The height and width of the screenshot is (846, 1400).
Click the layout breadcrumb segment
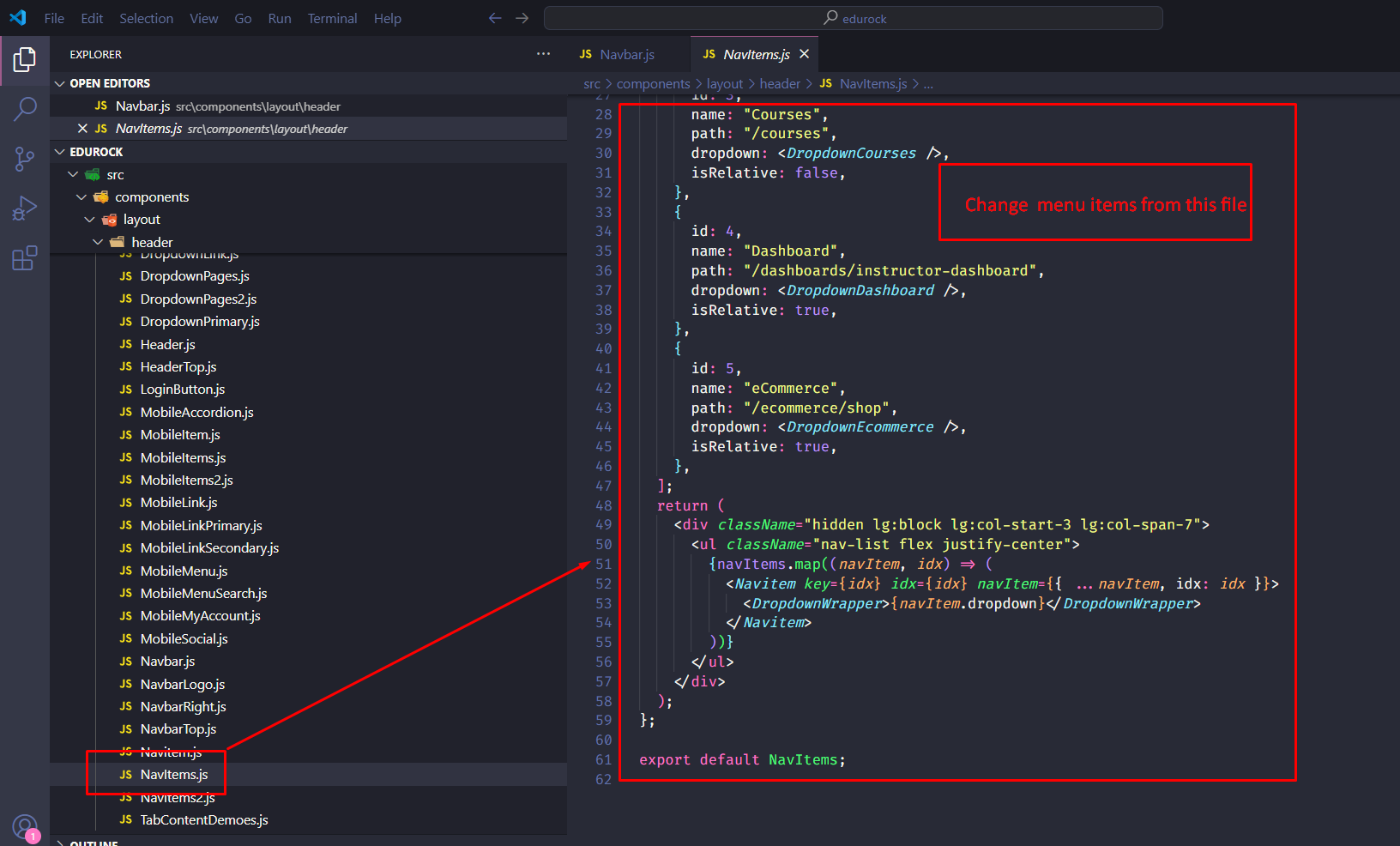point(725,83)
